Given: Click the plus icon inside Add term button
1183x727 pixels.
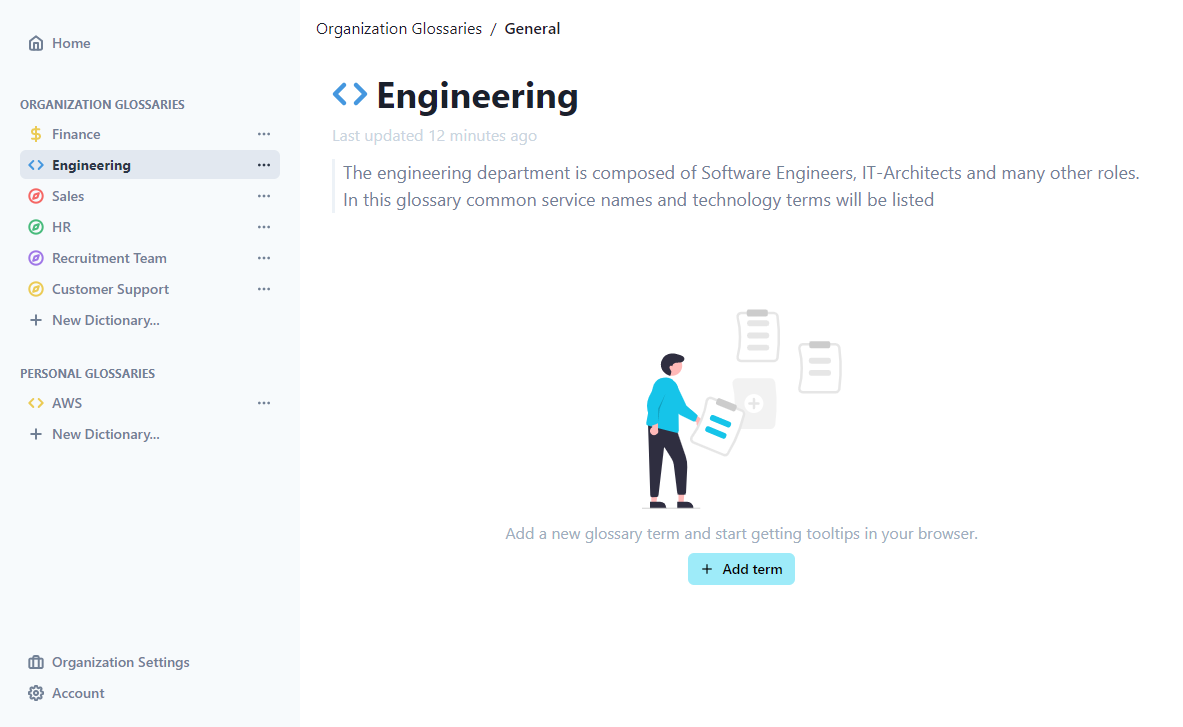Looking at the screenshot, I should [x=707, y=569].
